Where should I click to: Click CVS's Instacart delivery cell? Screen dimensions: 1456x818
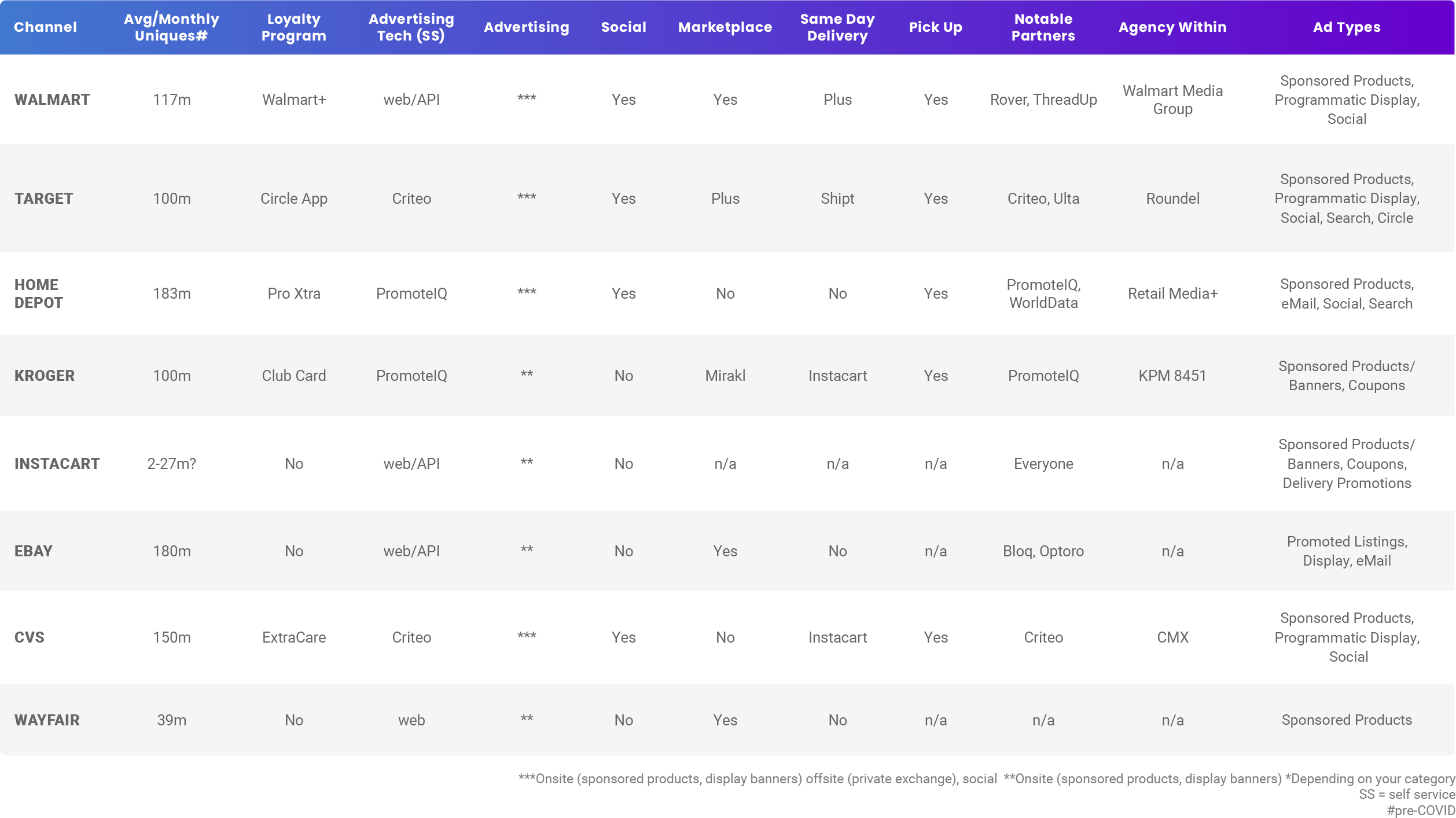(x=837, y=637)
